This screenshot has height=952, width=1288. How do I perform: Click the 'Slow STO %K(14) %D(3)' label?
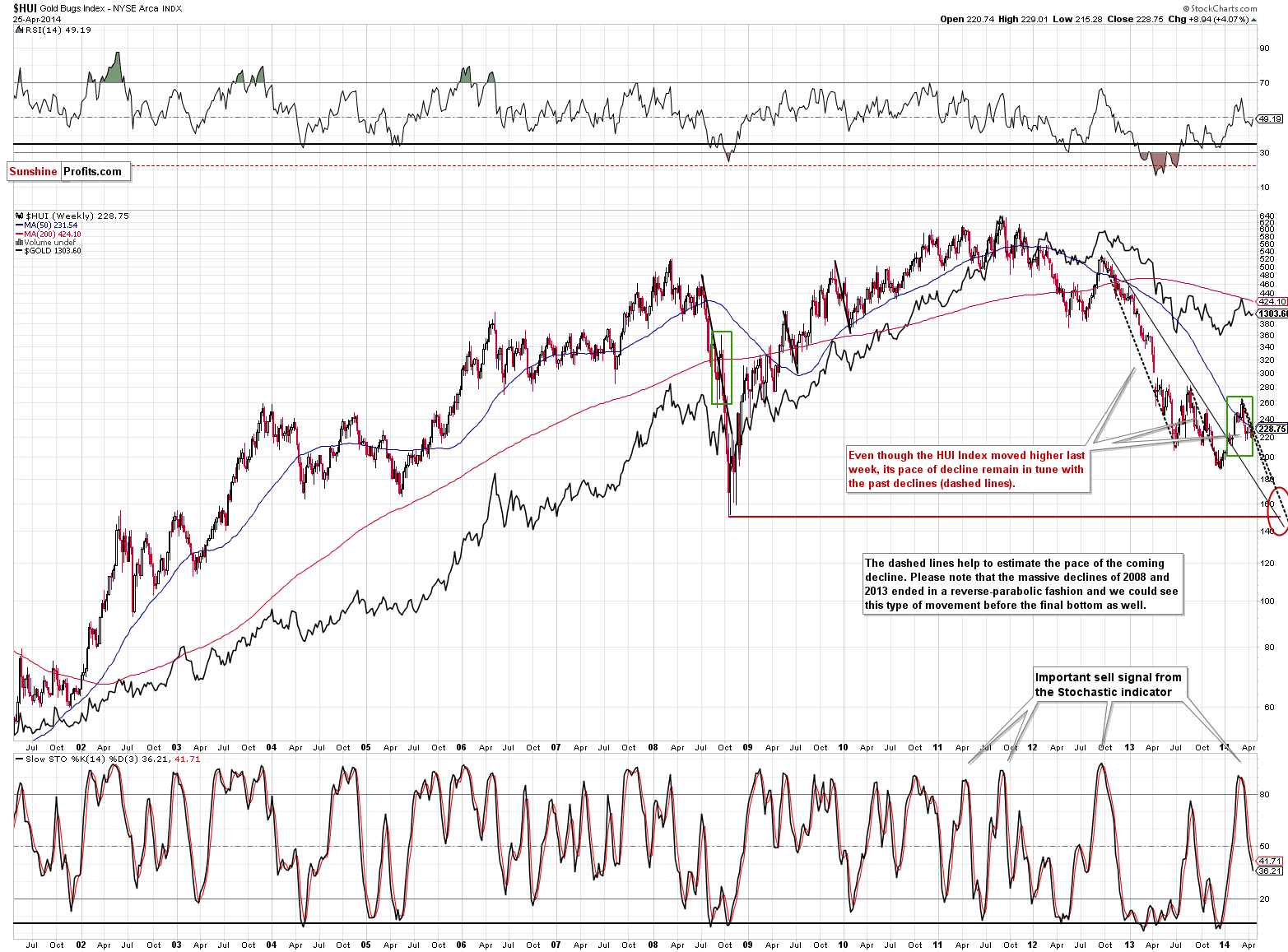(82, 759)
